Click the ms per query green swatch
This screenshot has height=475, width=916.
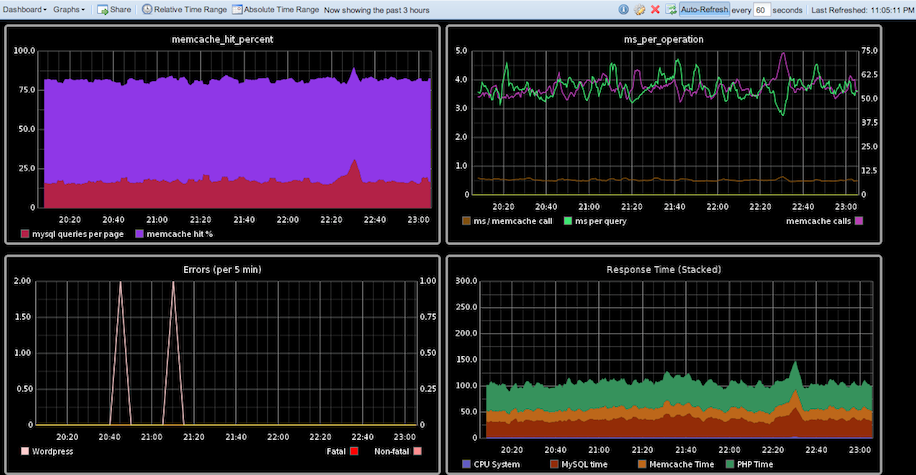[568, 221]
